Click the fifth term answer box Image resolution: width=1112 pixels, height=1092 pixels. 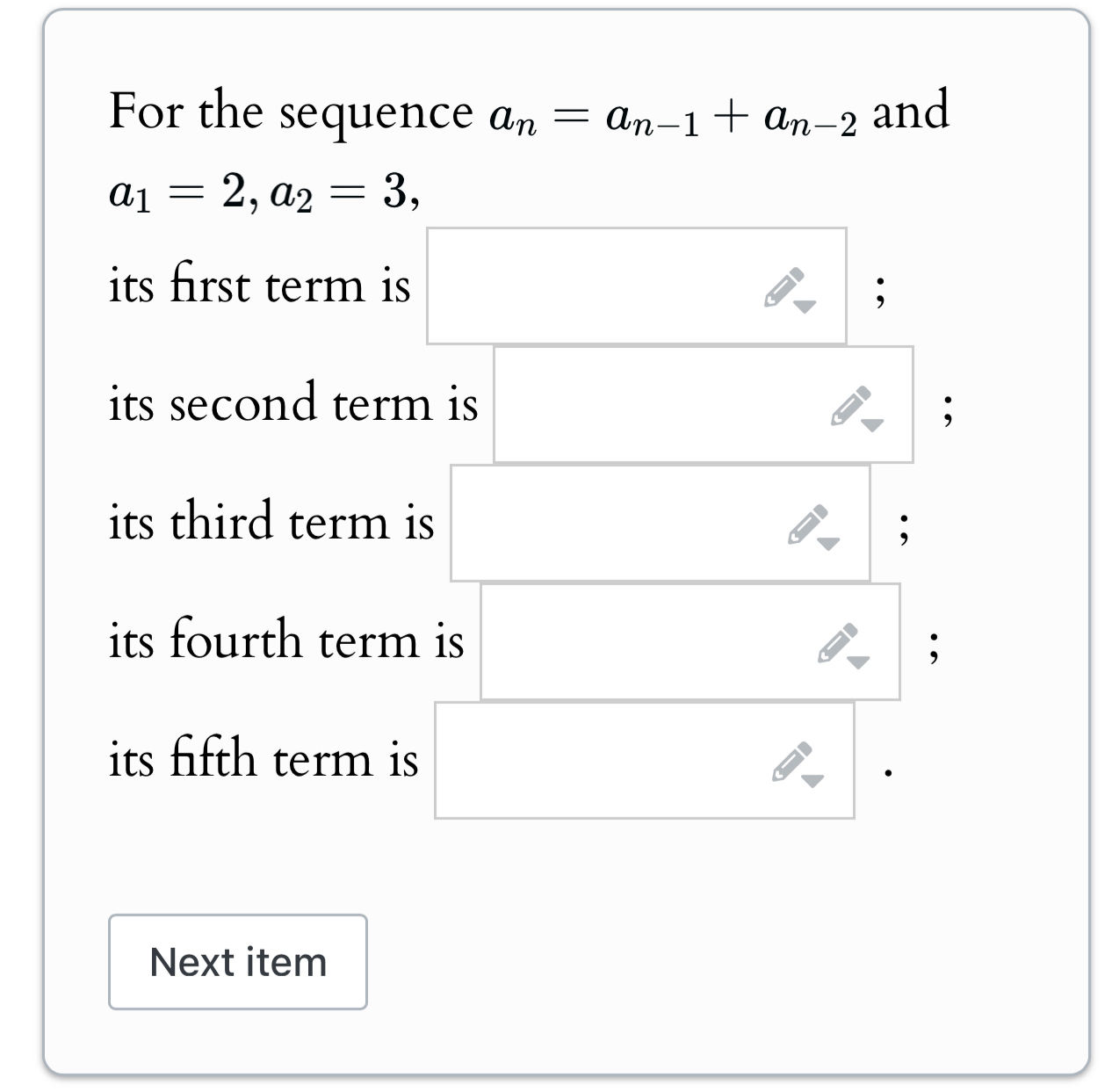(x=580, y=760)
